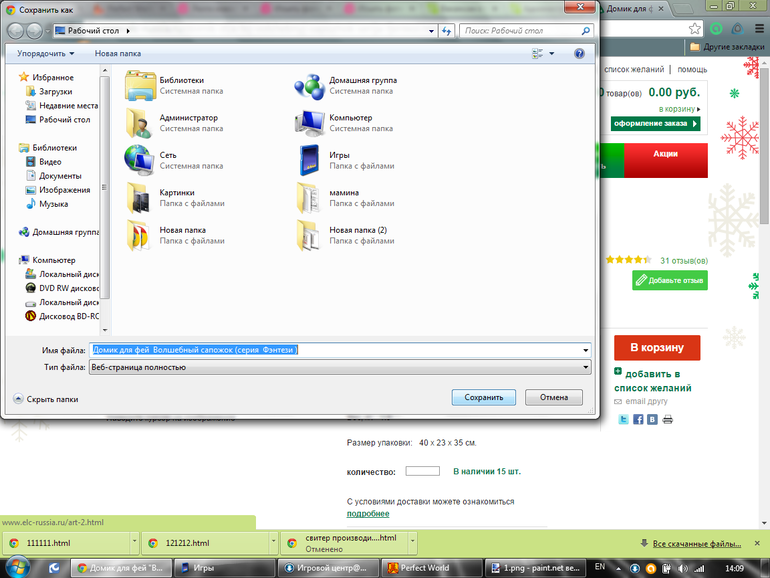Open the Библиотеки folder icon
The image size is (770, 578).
[x=140, y=85]
